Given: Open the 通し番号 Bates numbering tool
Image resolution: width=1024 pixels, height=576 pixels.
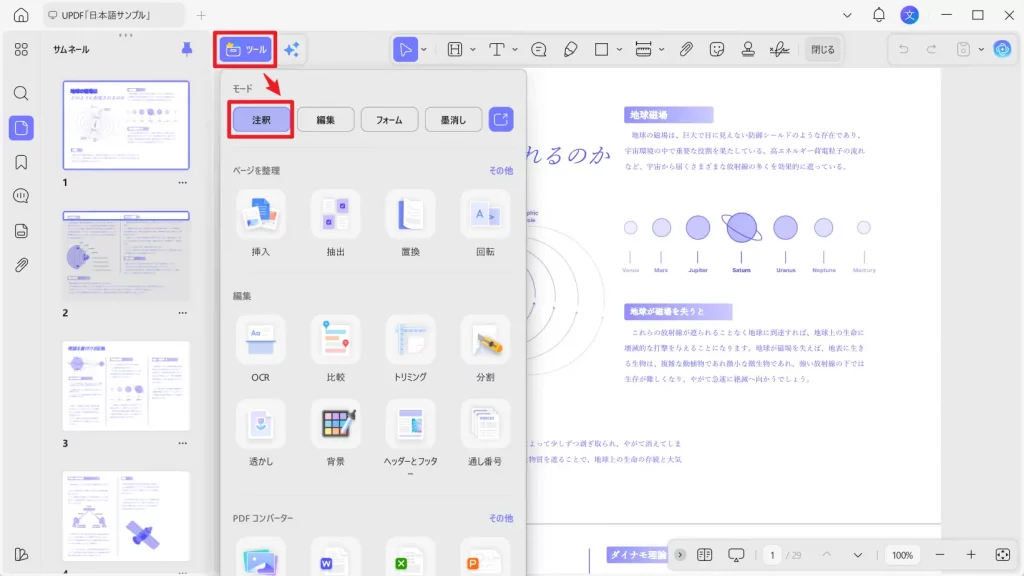Looking at the screenshot, I should pos(485,434).
